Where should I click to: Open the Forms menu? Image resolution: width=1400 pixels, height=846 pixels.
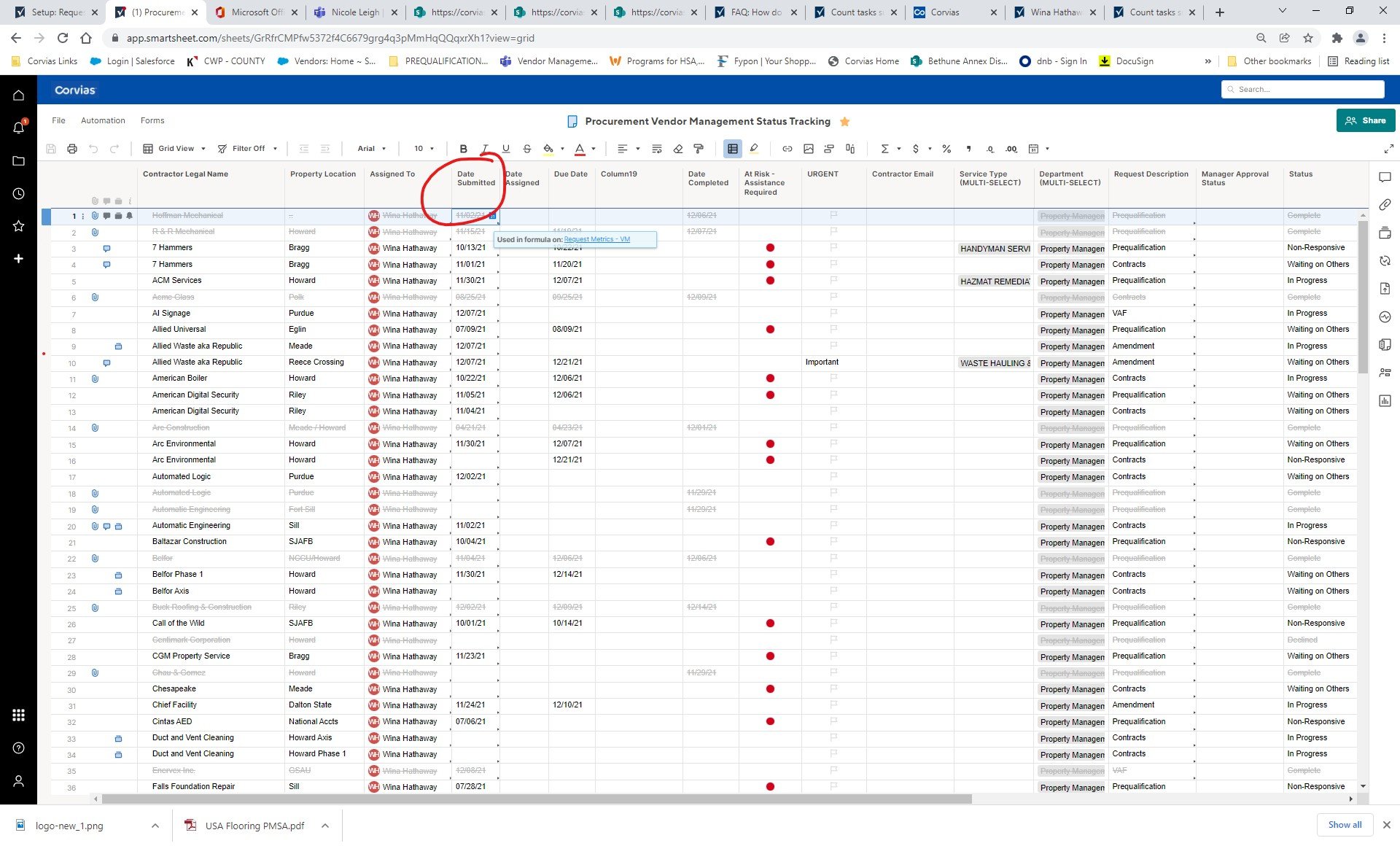point(152,120)
